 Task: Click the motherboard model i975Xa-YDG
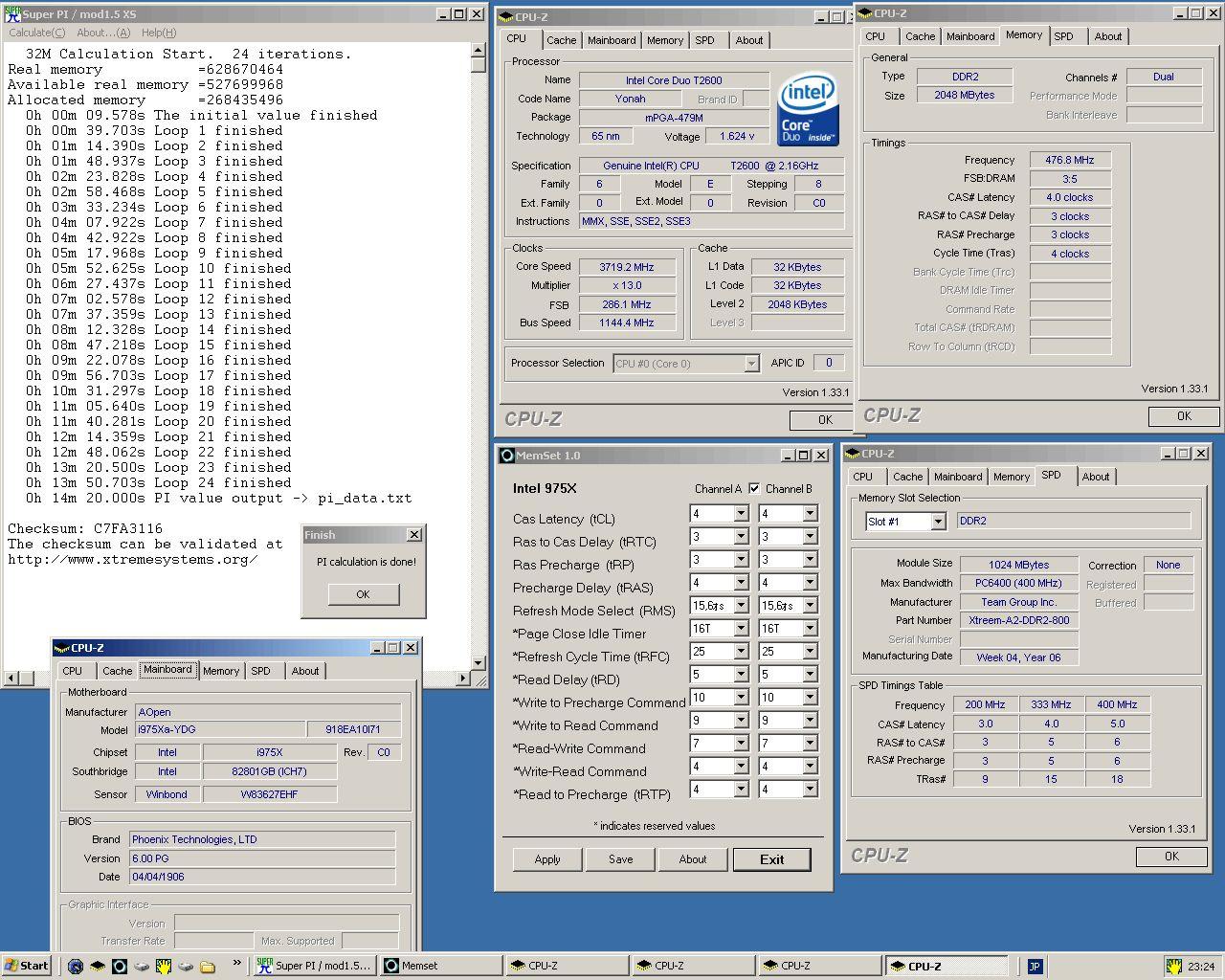tap(219, 730)
